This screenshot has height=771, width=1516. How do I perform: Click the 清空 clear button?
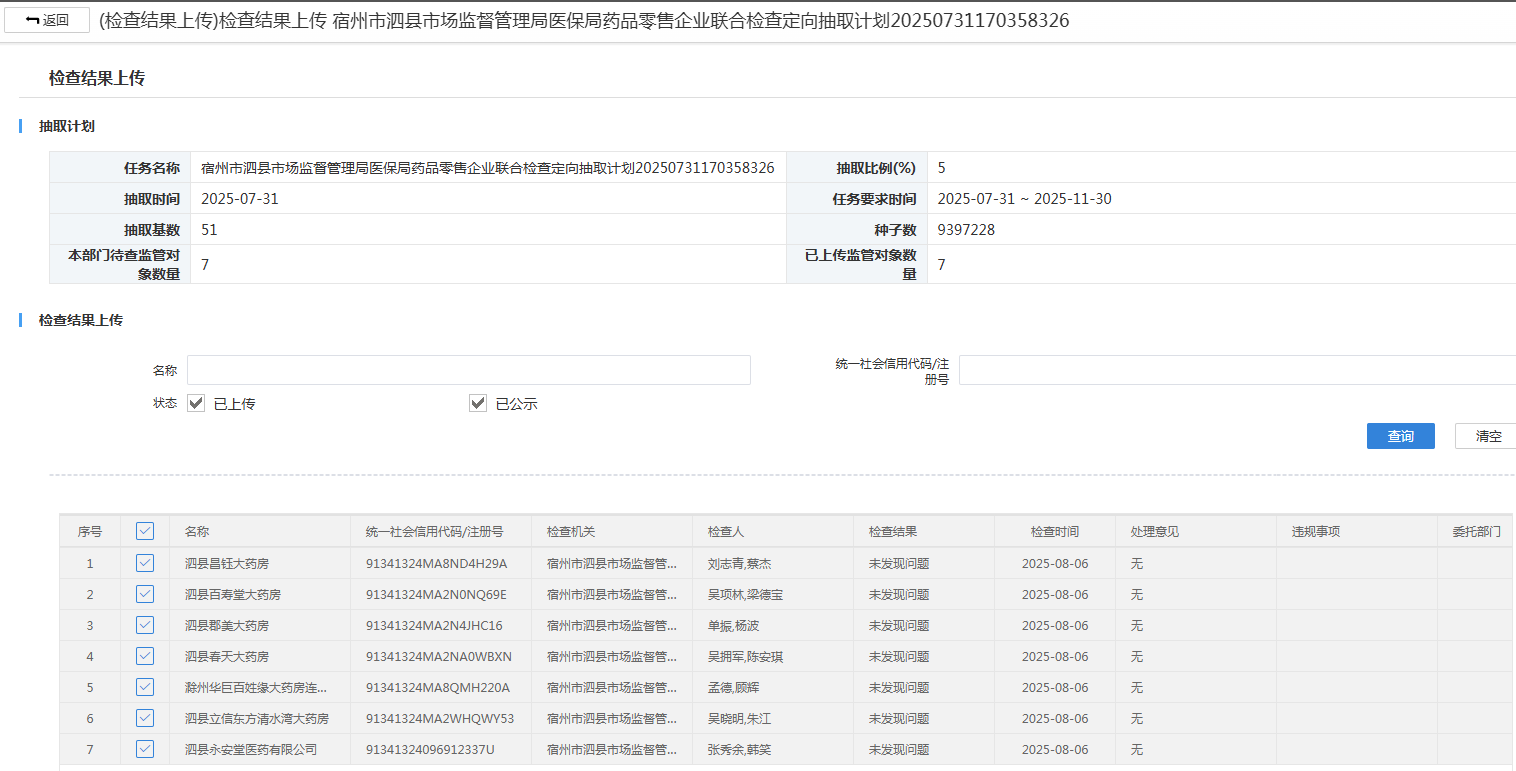click(x=1487, y=436)
